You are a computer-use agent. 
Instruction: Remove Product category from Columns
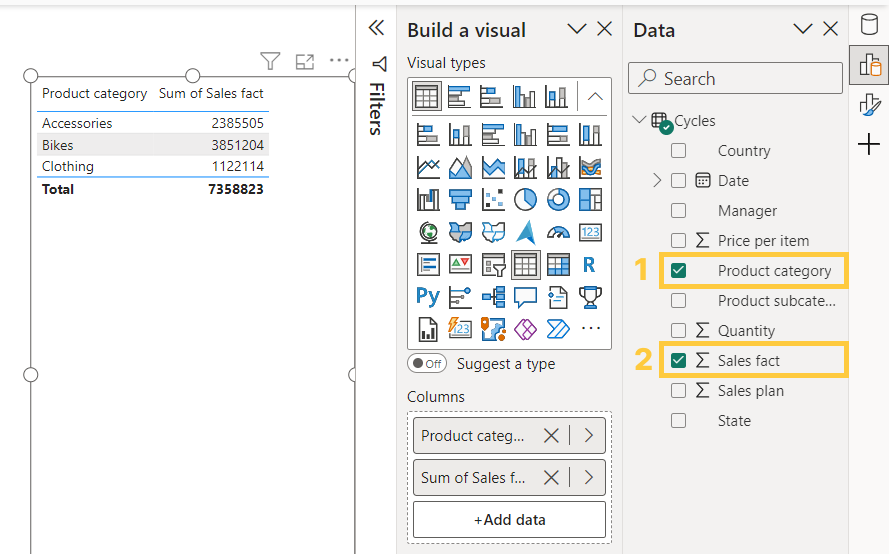pos(551,436)
